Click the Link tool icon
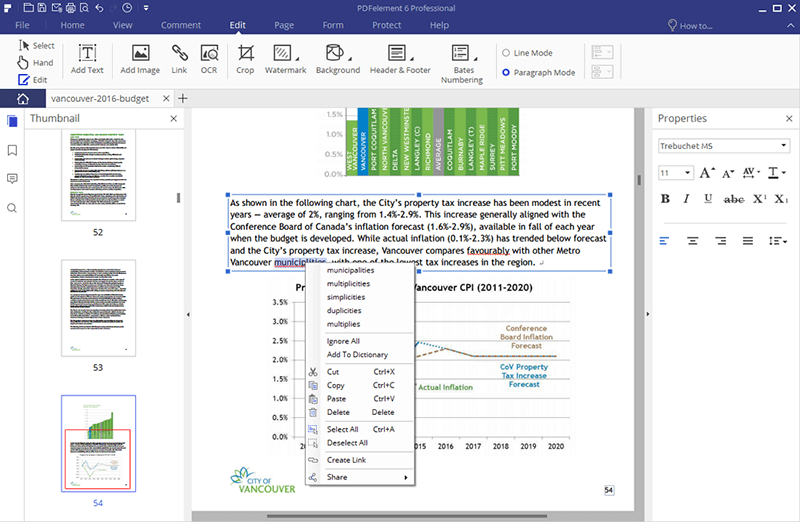Viewport: 800px width, 522px height. click(179, 60)
